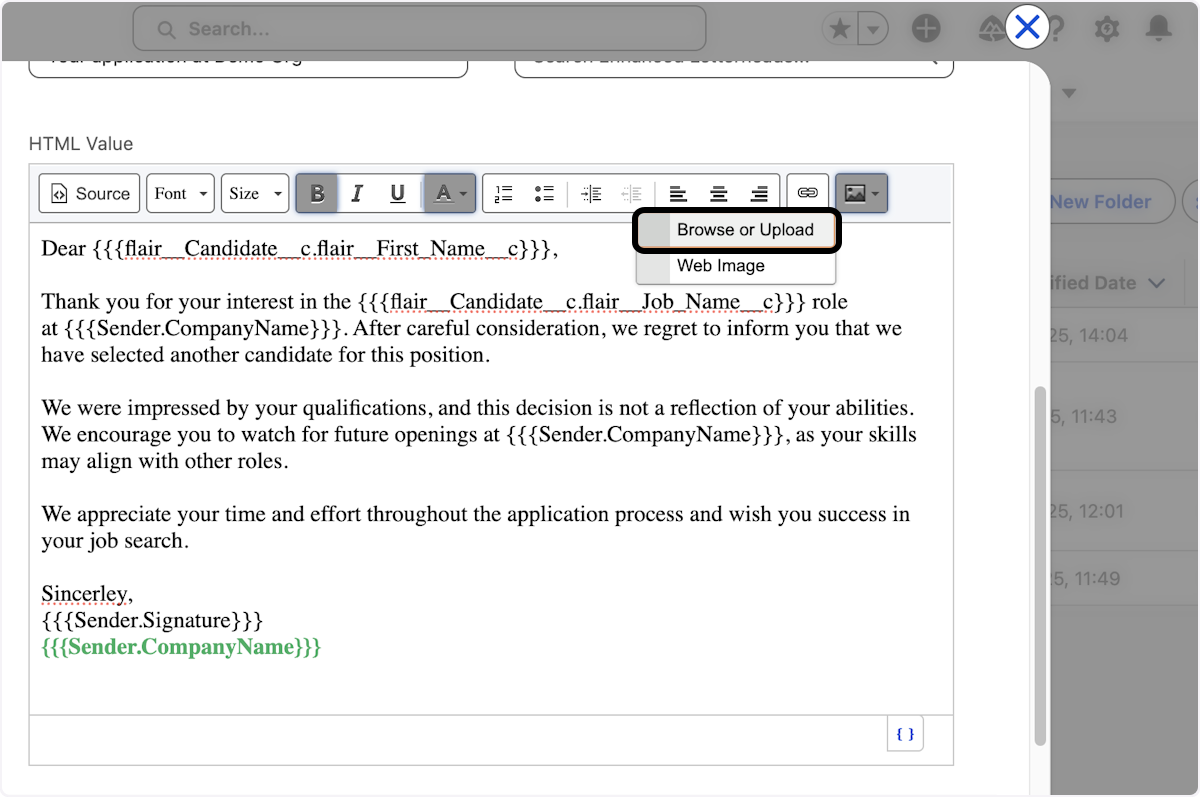This screenshot has height=797, width=1200.
Task: Expand the image insert dropdown
Action: [861, 194]
